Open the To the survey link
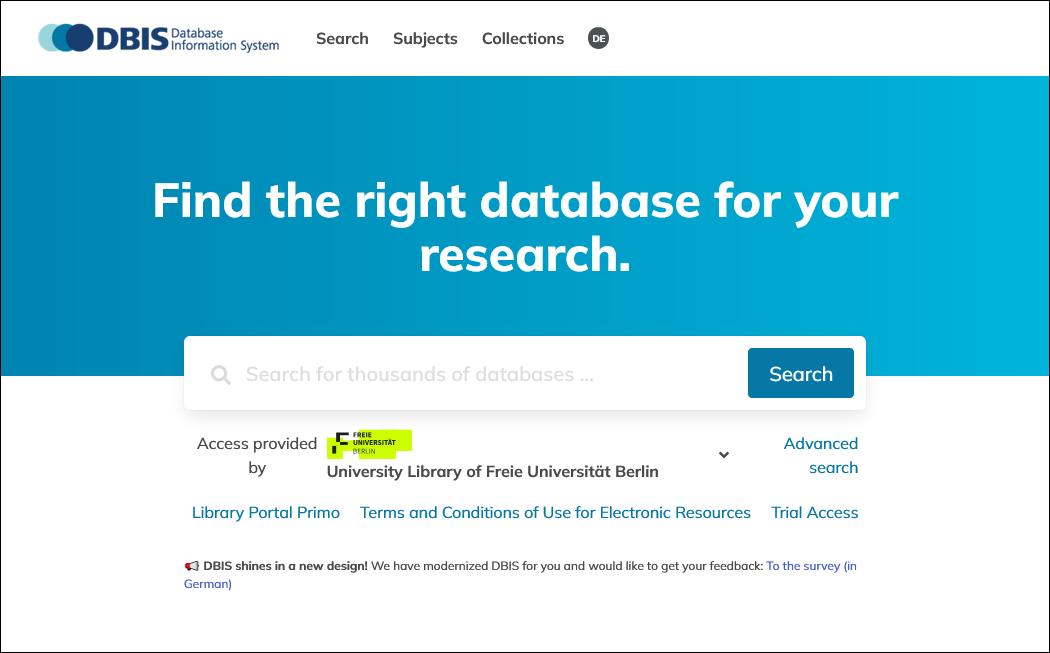The image size is (1050, 653). pos(810,566)
